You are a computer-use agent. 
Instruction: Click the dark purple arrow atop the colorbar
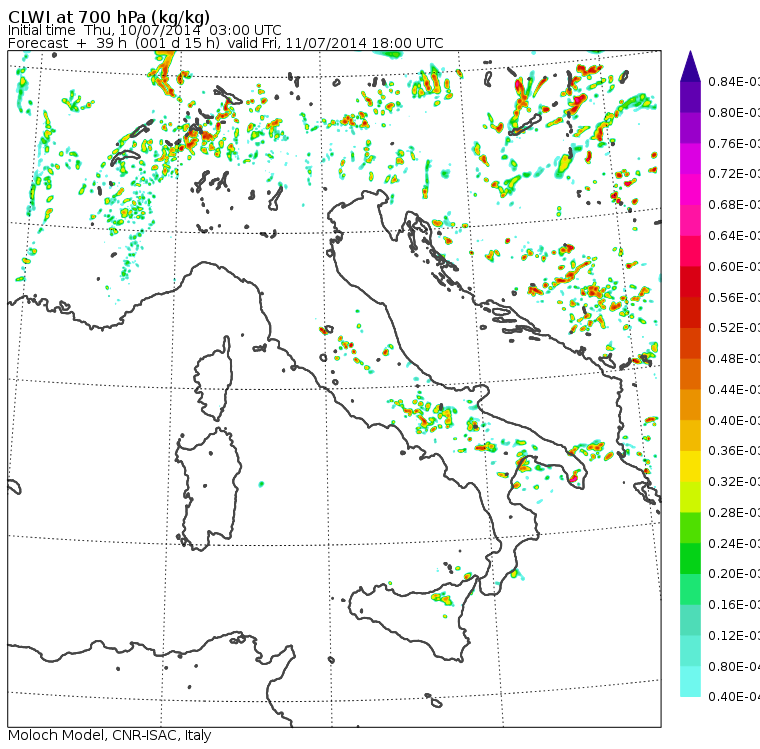point(690,67)
